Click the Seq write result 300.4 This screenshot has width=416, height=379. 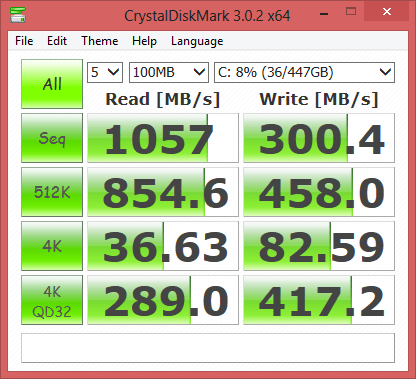(x=319, y=138)
